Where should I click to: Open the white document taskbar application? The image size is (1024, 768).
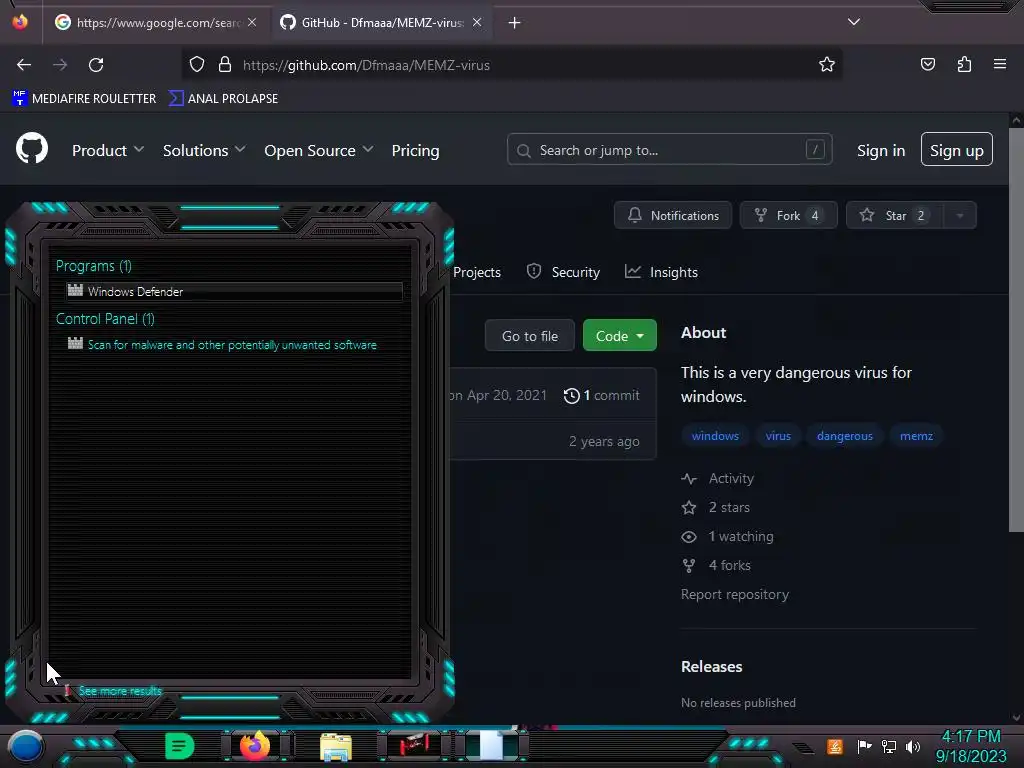point(493,745)
